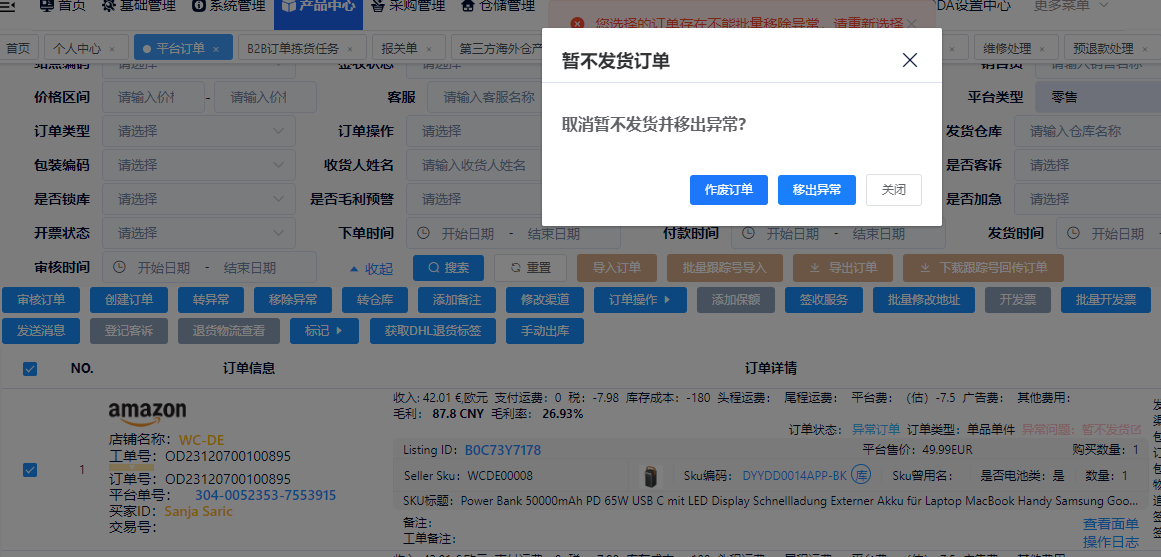The image size is (1161, 557).
Task: Toggle sidebar collapse icon at top left
Action: 7,7
